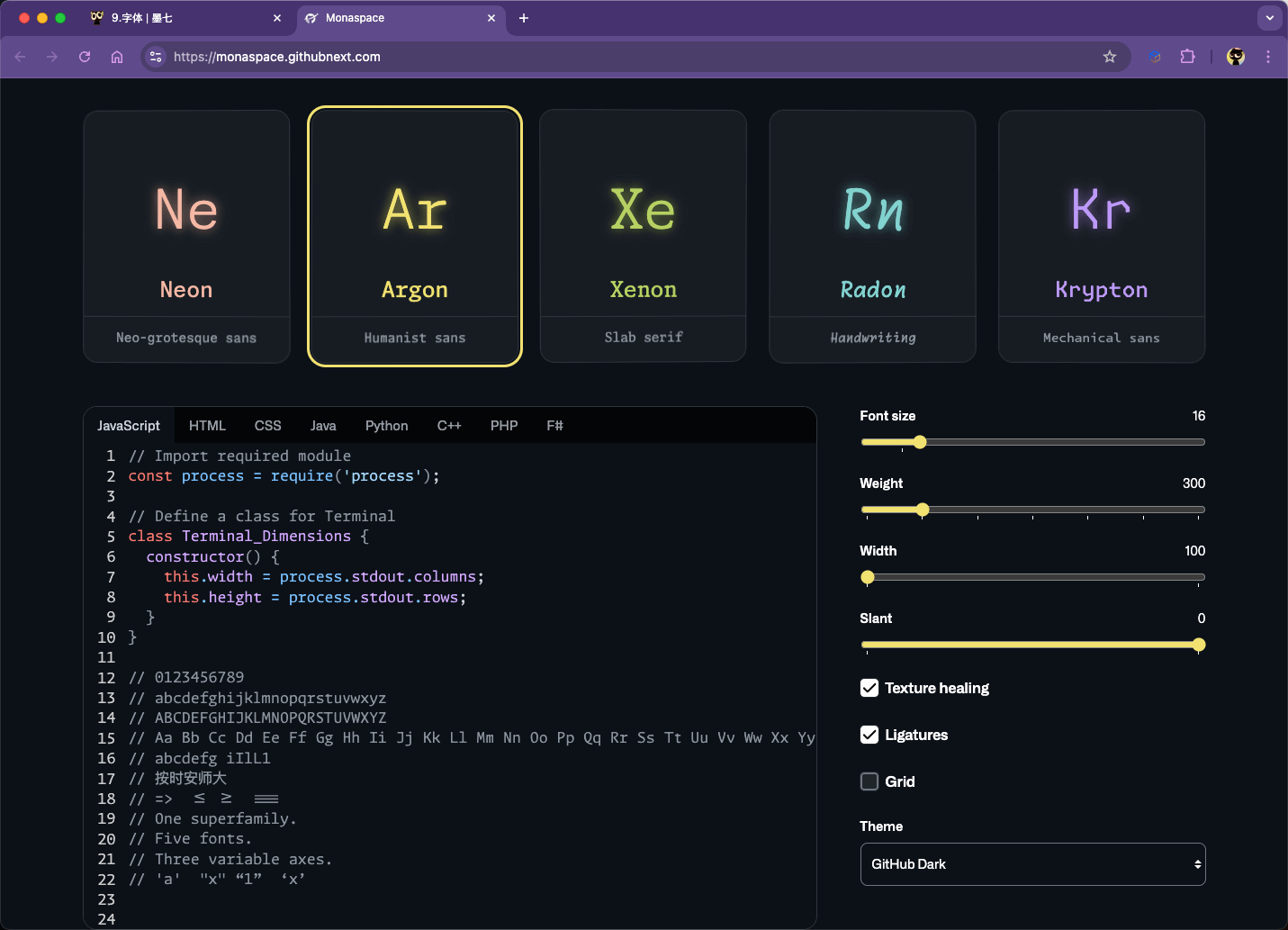View site information icon in address bar
Screen dimensions: 1288x930
pos(156,57)
